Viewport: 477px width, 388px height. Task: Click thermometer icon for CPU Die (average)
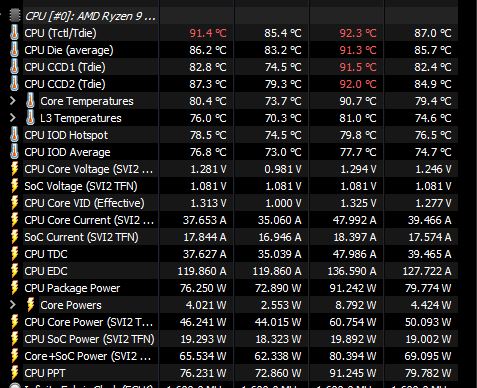point(14,50)
